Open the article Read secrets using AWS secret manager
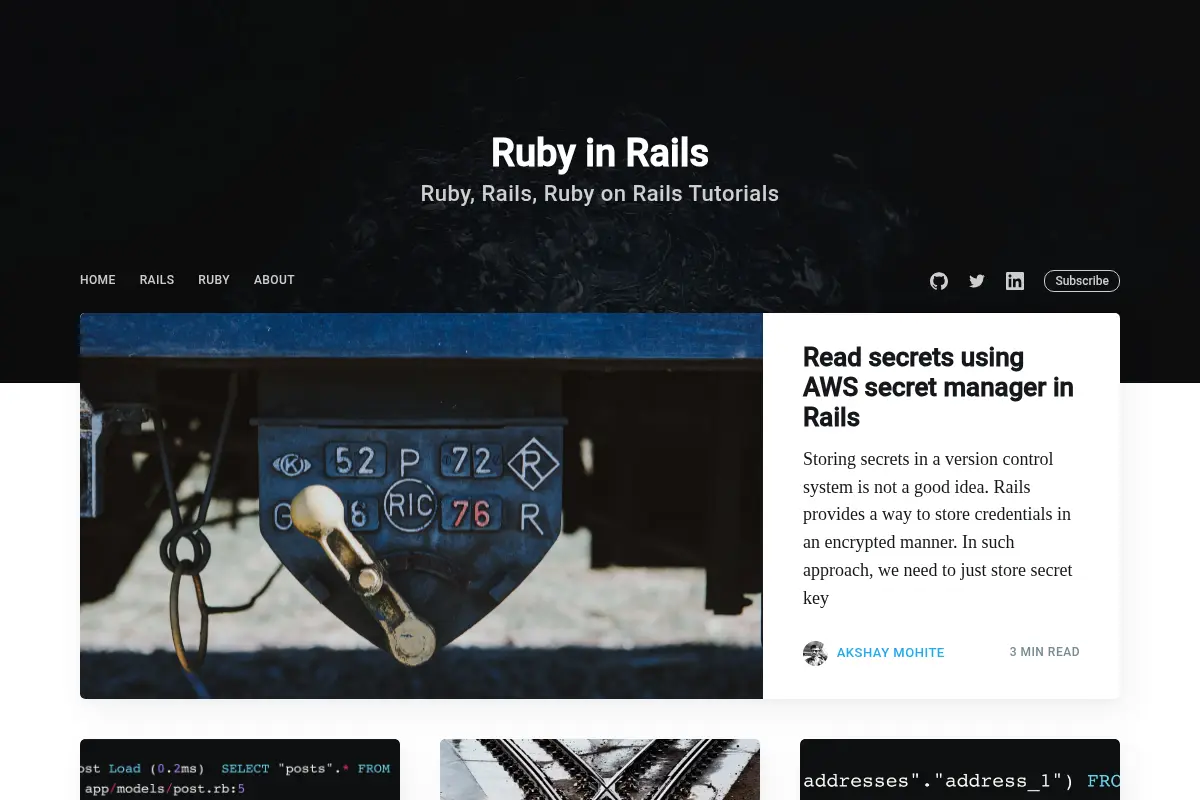The width and height of the screenshot is (1200, 800). [x=938, y=387]
